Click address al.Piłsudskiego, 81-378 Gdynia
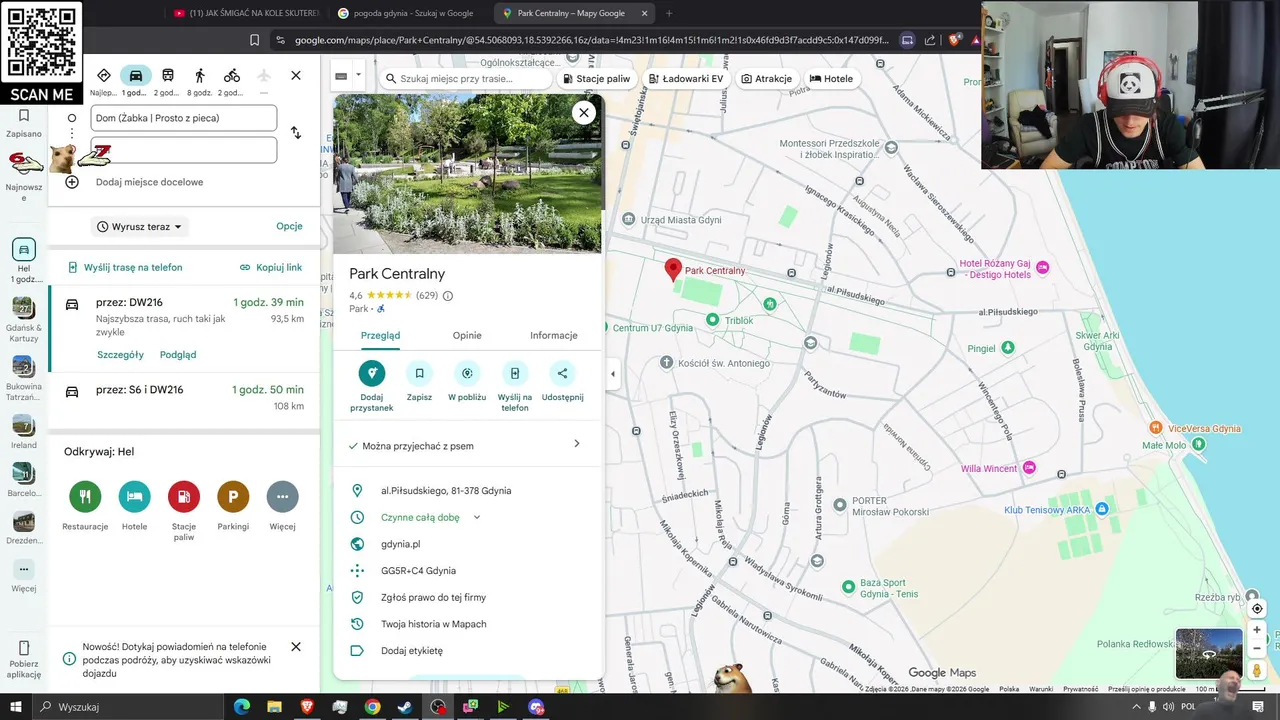 coord(446,491)
